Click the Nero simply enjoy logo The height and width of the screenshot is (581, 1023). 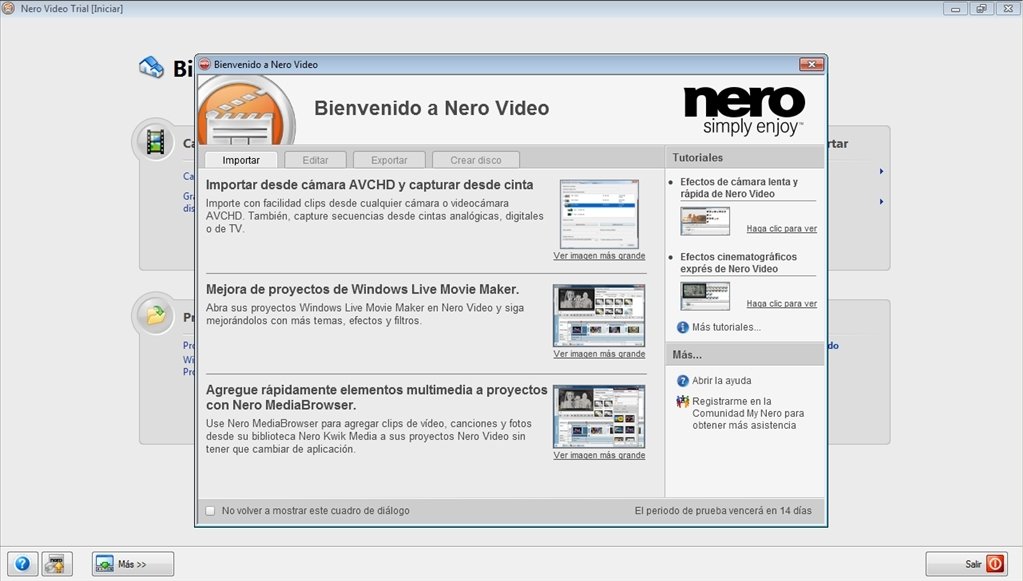[x=744, y=111]
